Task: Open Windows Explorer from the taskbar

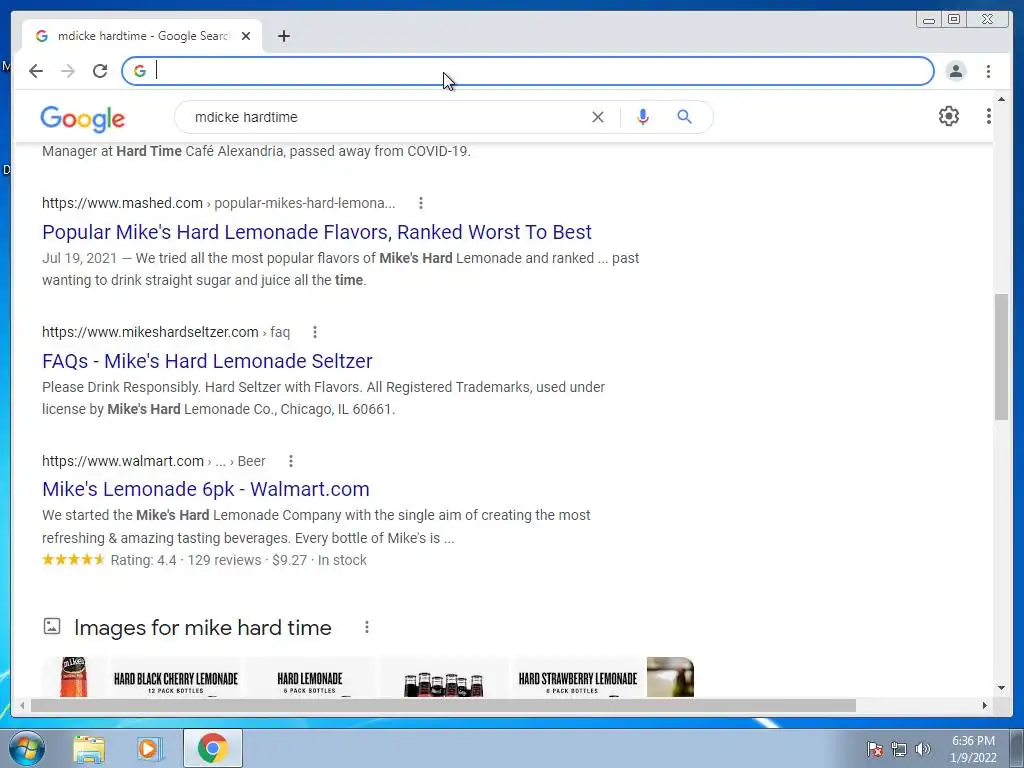Action: 89,748
